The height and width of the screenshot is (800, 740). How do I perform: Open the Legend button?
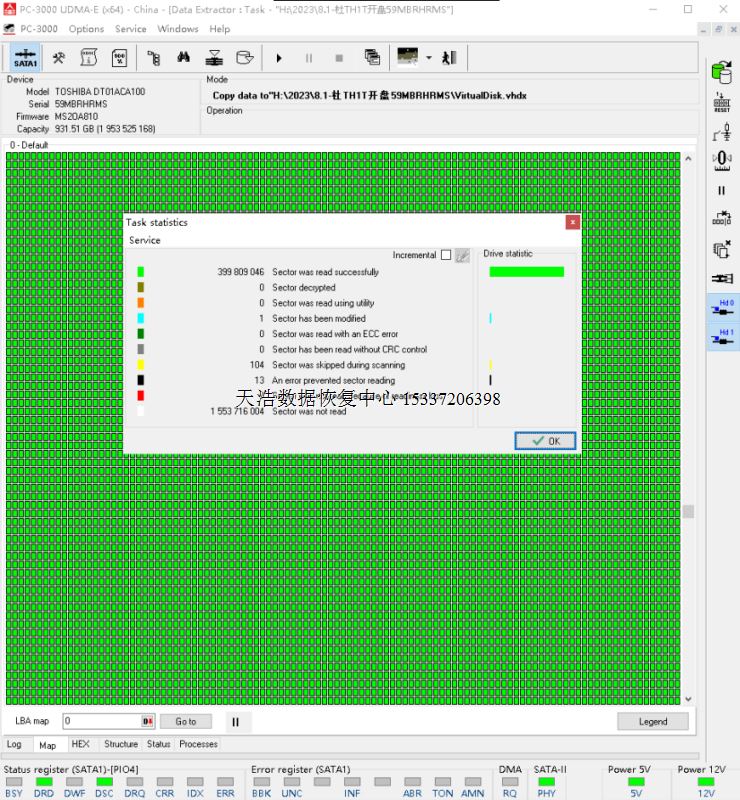(652, 721)
